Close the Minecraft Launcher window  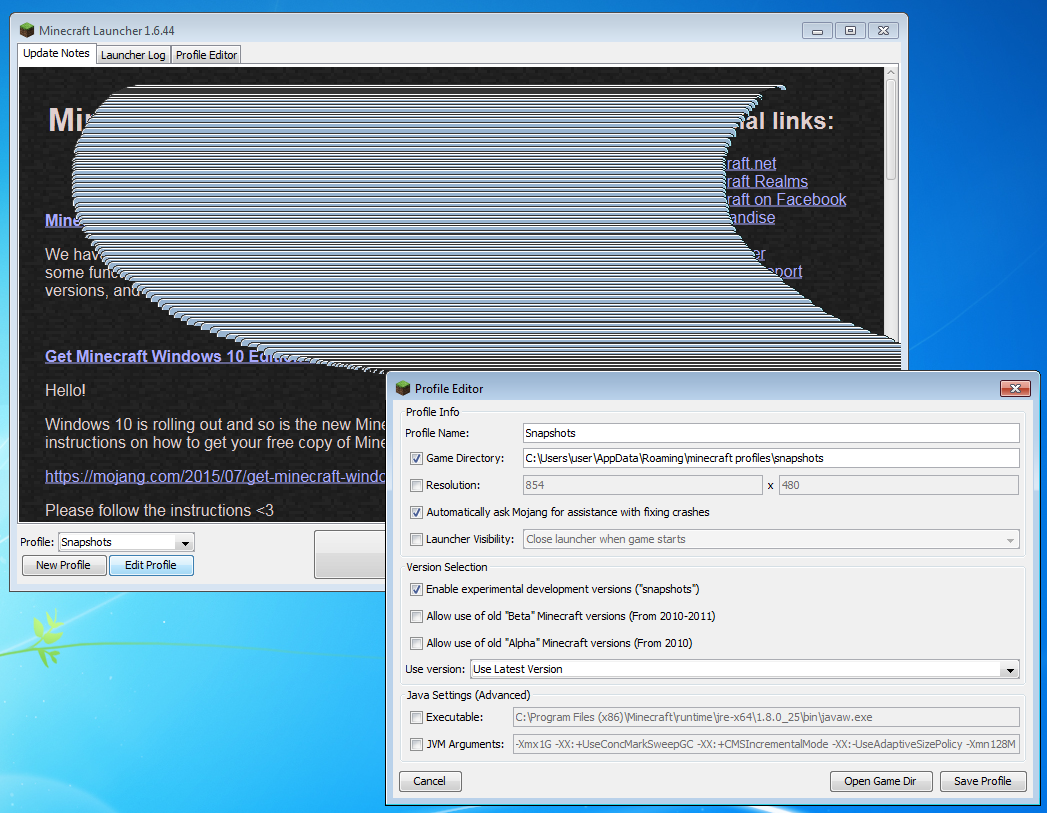tap(883, 30)
